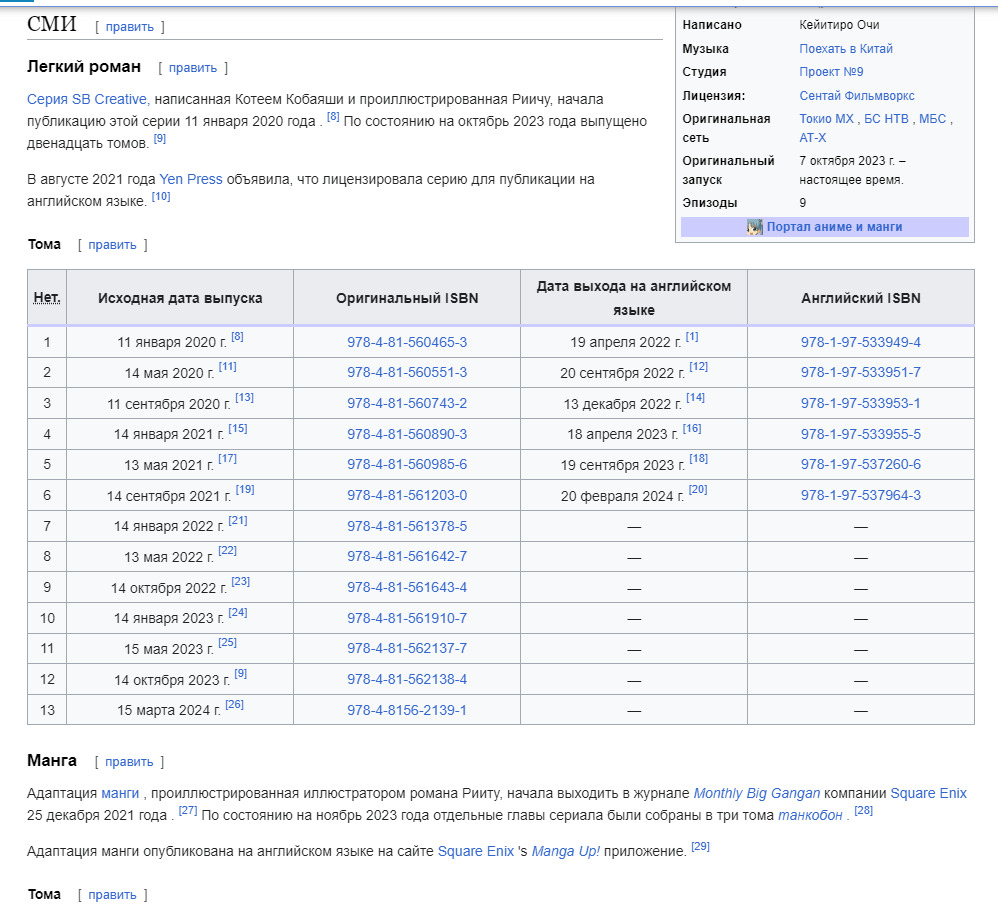Open original ISBN 978-4-81-560465-3
The height and width of the screenshot is (915, 998).
407,342
